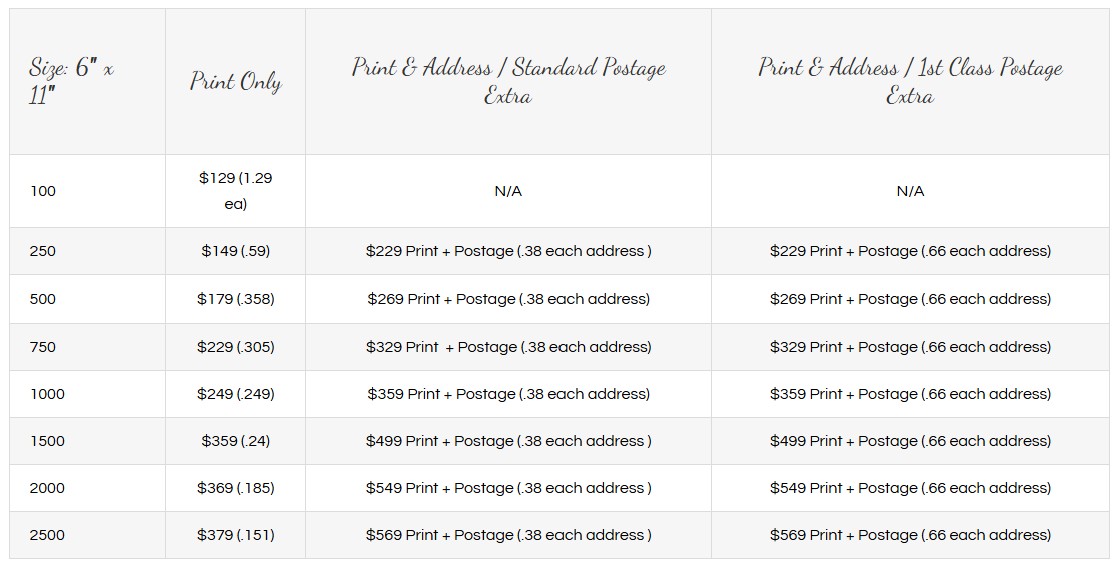This screenshot has height=570, width=1120.
Task: Select the $229 standard postage (.38) cell
Action: point(508,251)
